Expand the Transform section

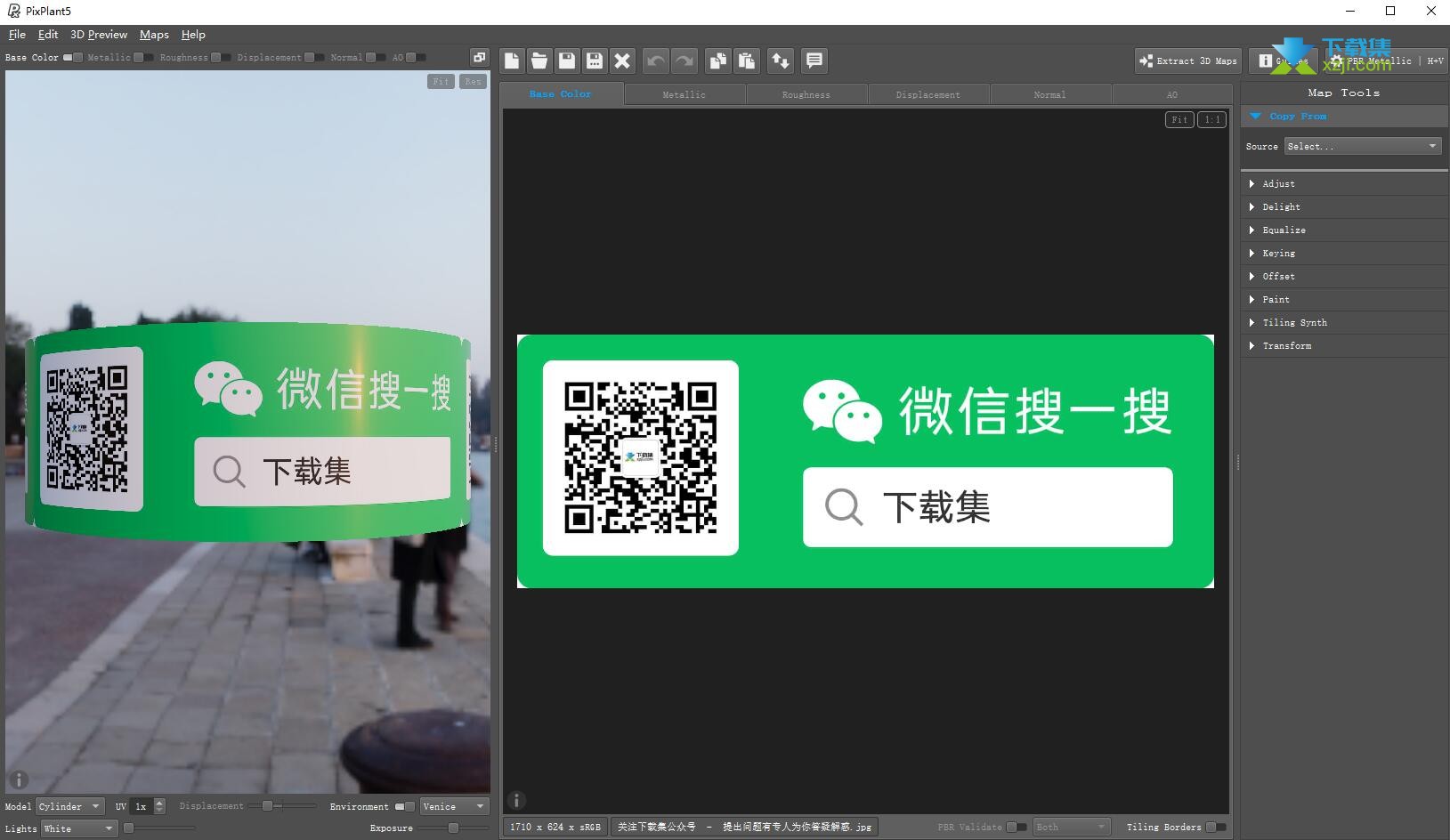(1344, 345)
